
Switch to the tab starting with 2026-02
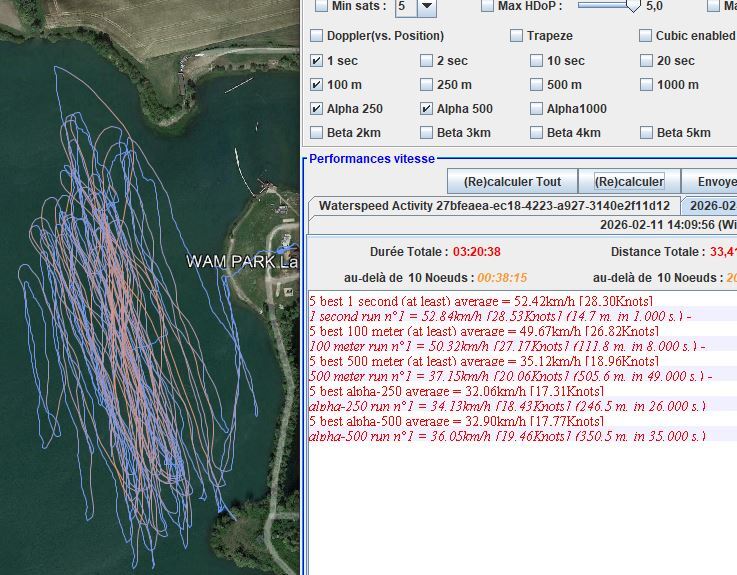712,206
